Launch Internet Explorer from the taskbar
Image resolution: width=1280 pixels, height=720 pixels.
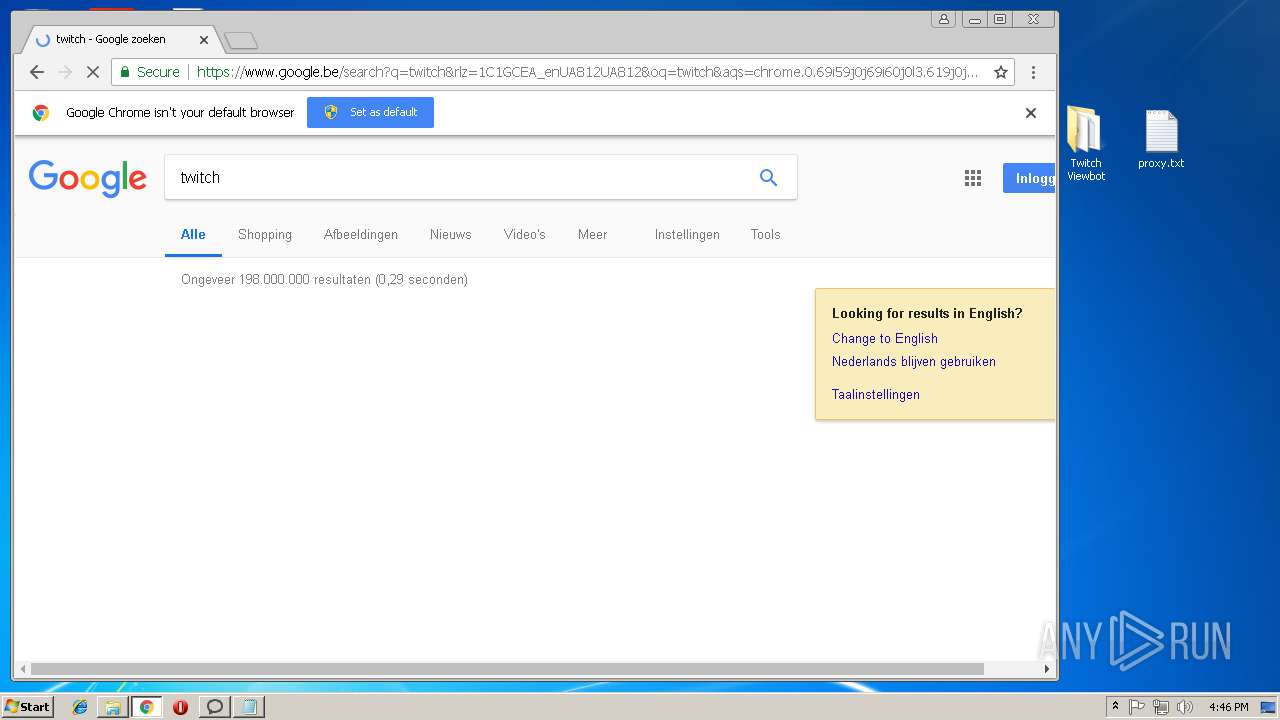[x=80, y=707]
